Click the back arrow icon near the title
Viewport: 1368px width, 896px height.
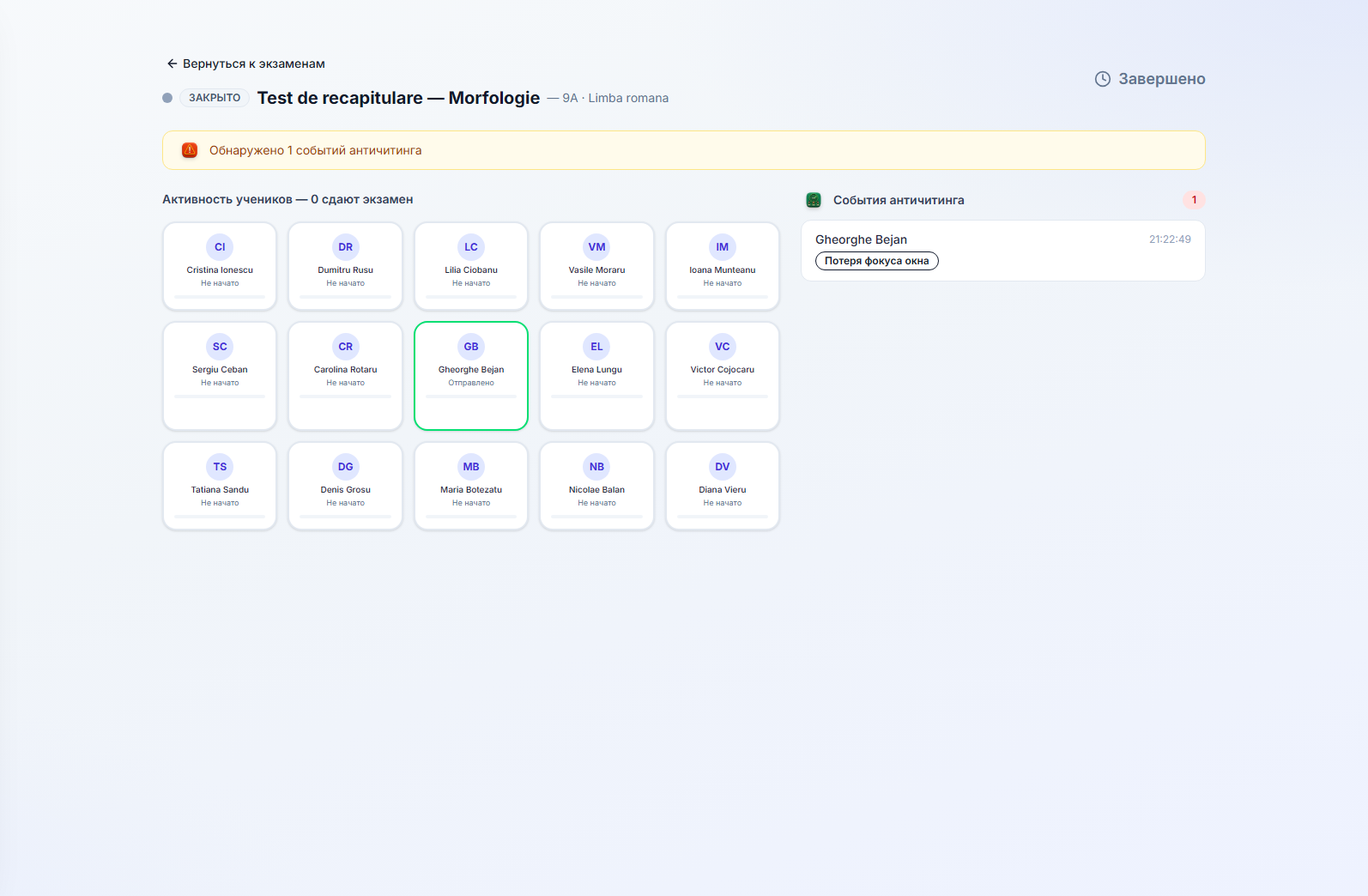(x=172, y=64)
